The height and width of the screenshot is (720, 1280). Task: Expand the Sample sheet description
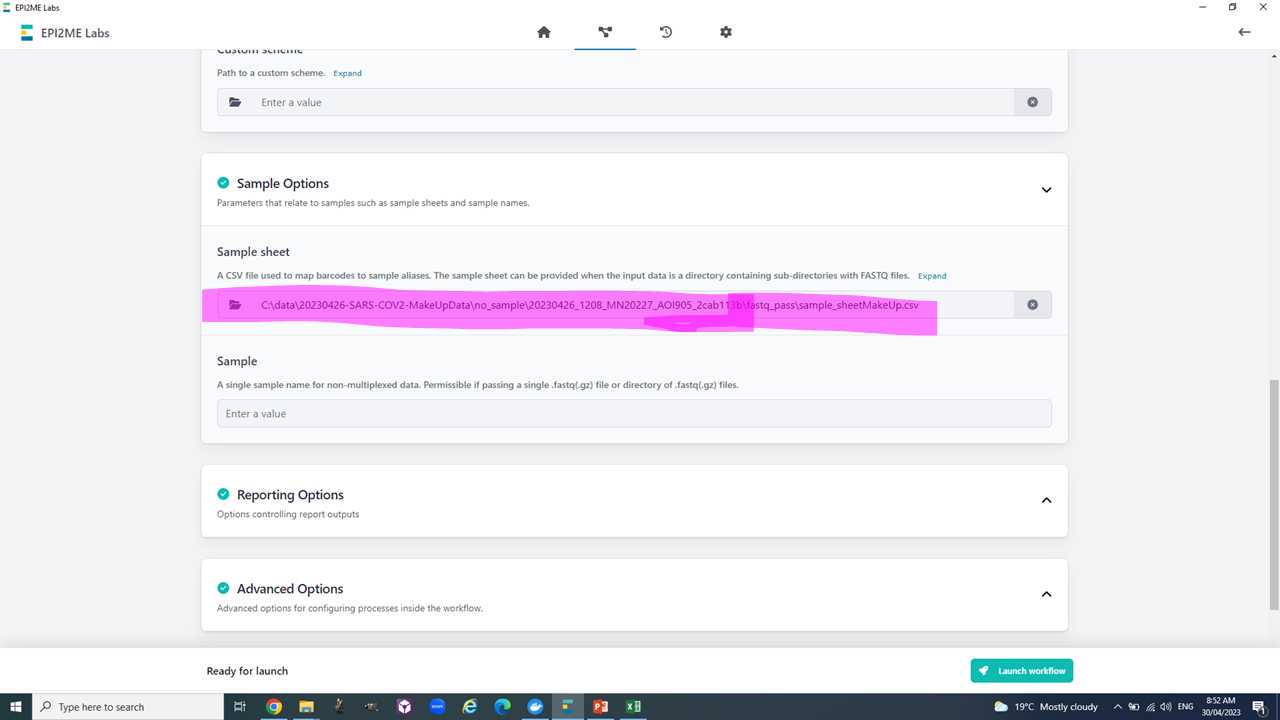click(x=932, y=276)
